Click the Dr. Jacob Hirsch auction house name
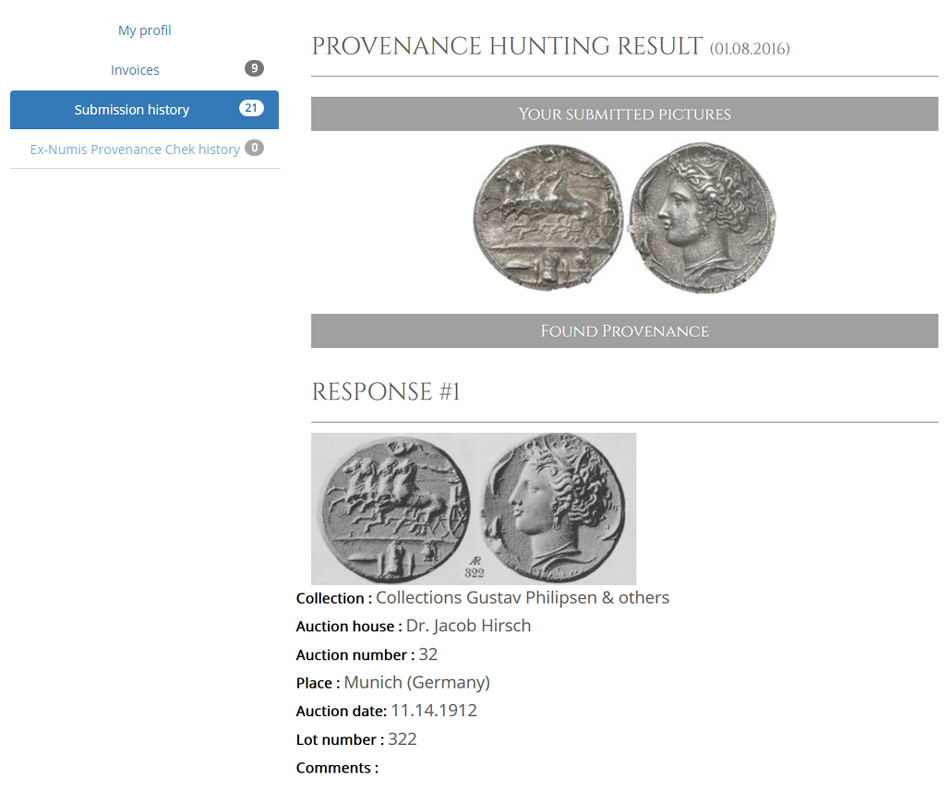 pos(468,626)
